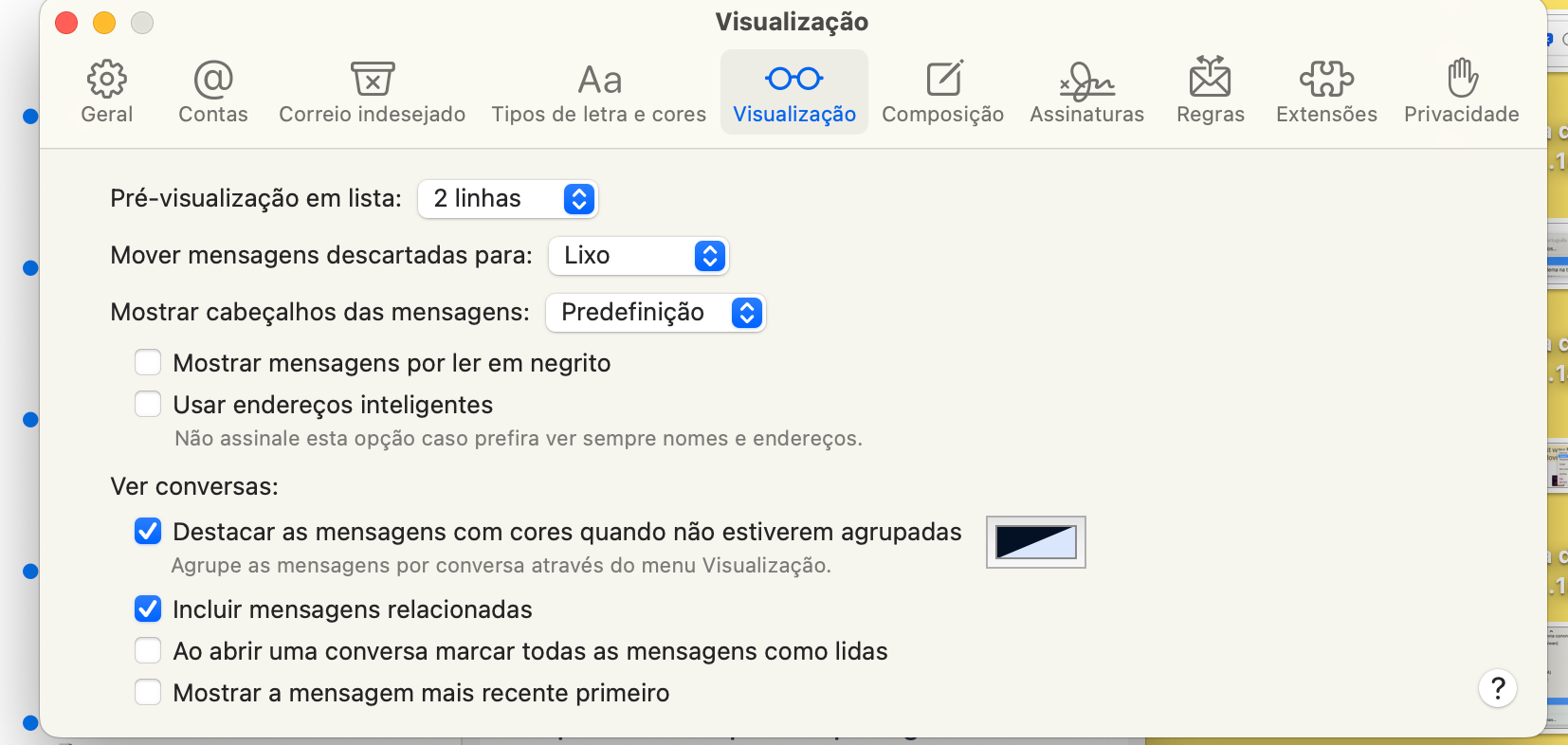Uncheck Incluir mensagens relacionadas
This screenshot has height=745, width=1568.
pos(148,609)
